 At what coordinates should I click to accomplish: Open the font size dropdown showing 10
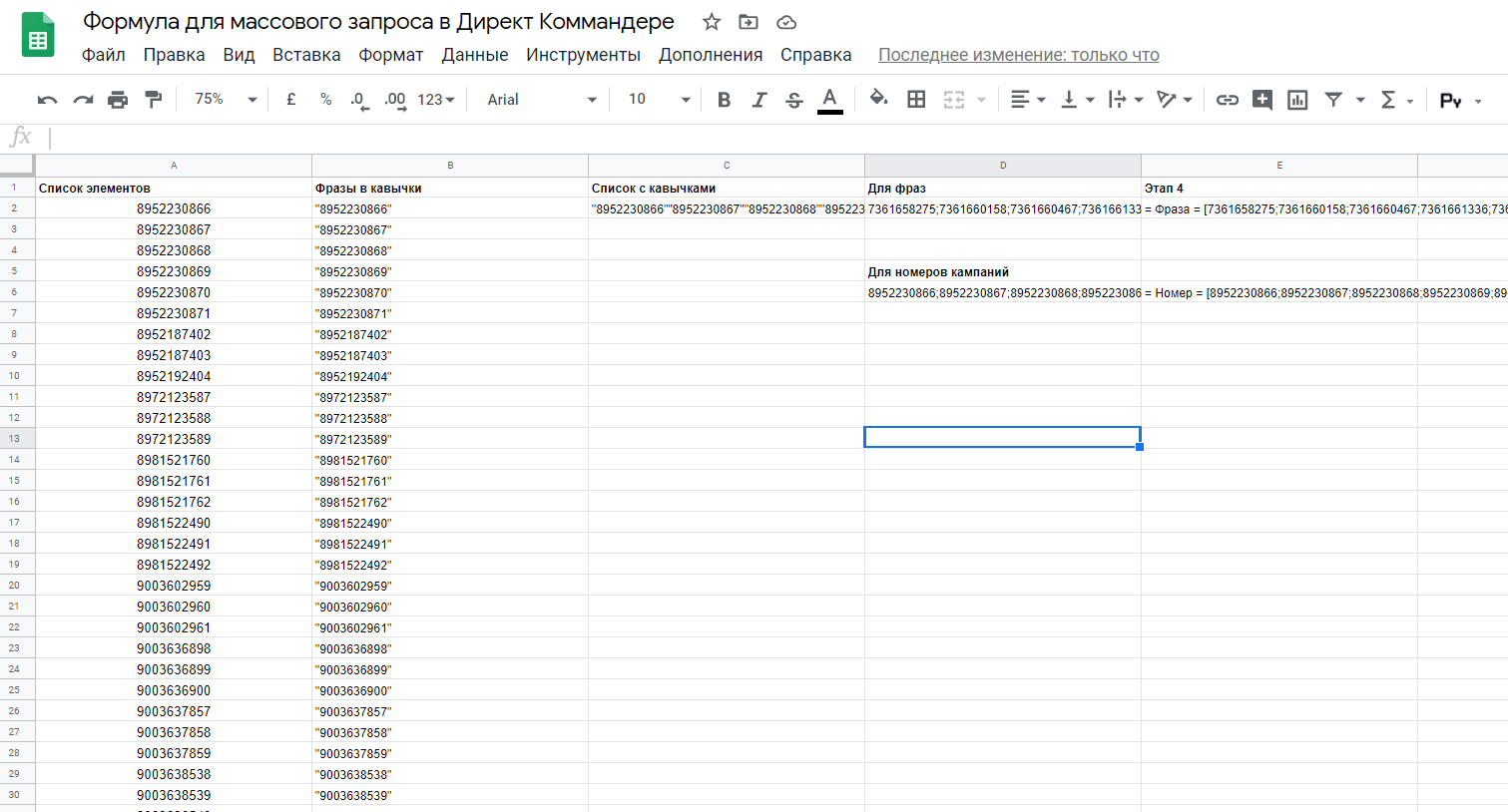point(659,100)
